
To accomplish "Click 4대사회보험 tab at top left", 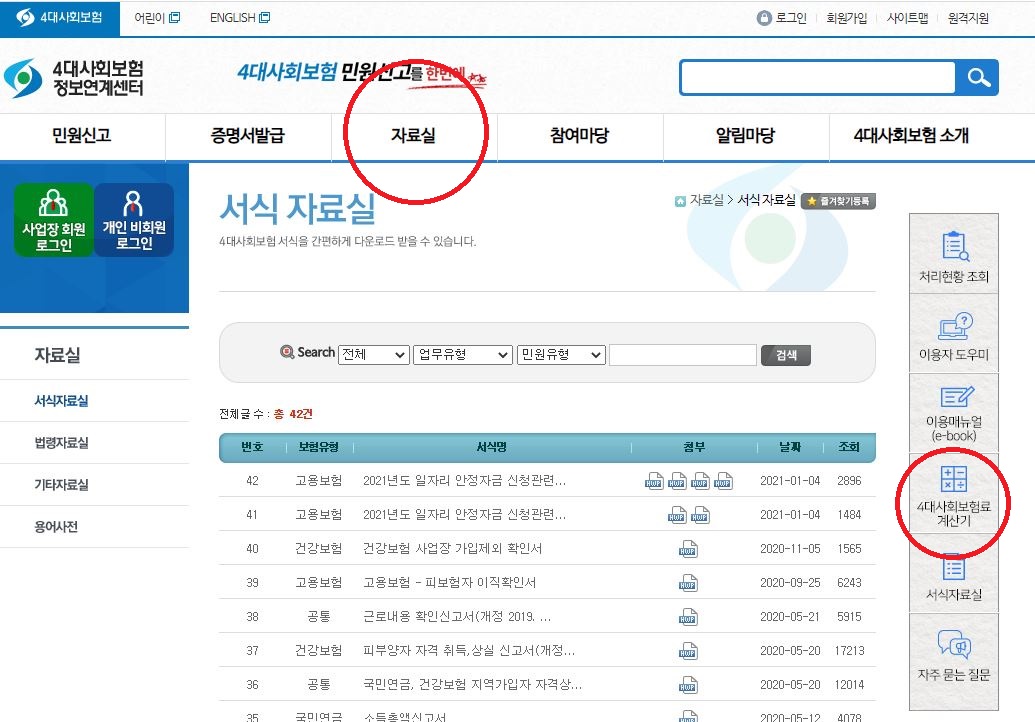I will (x=59, y=18).
